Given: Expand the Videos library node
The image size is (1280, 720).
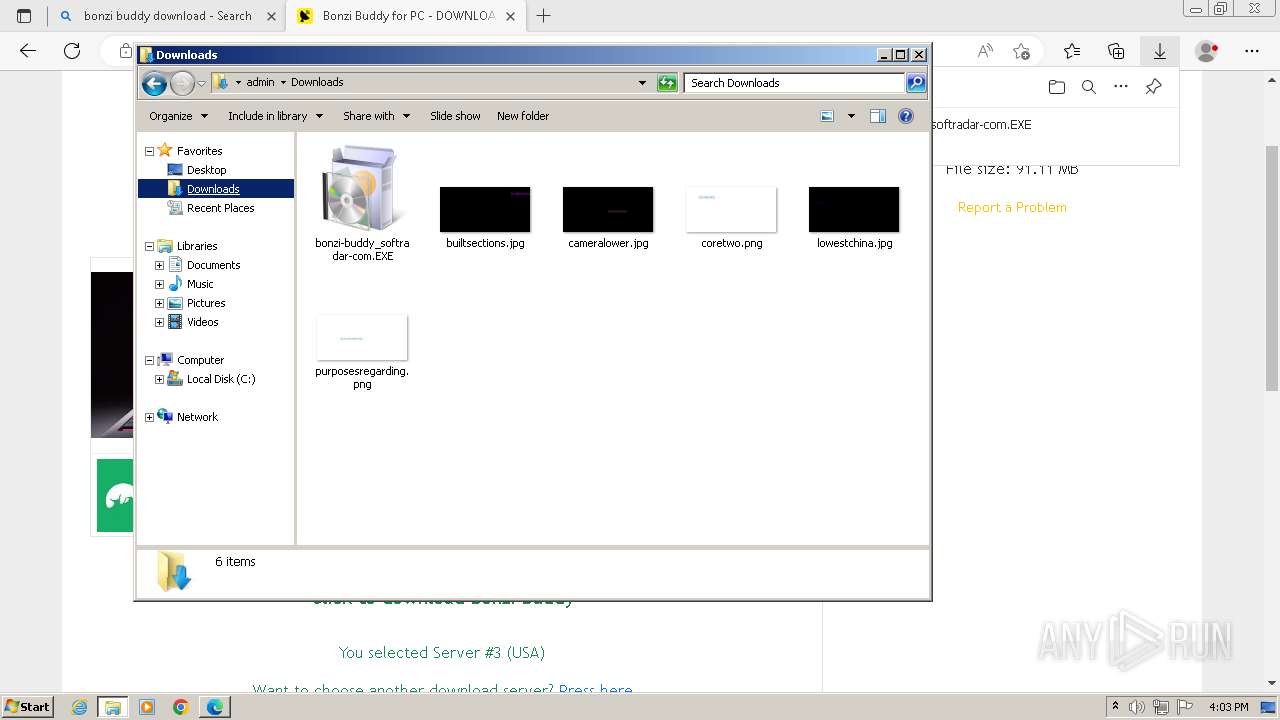Looking at the screenshot, I should (x=159, y=322).
